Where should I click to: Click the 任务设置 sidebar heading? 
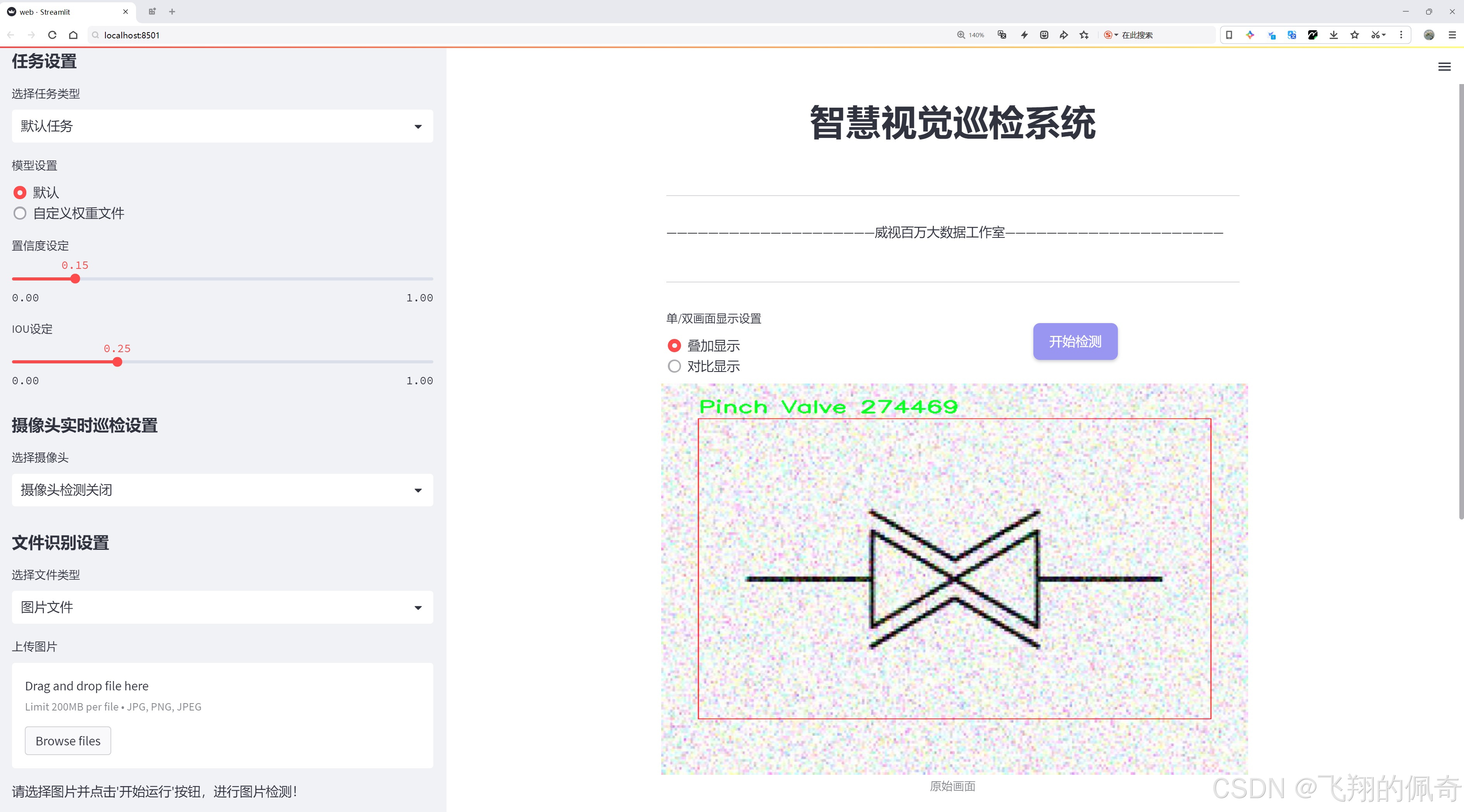point(44,61)
